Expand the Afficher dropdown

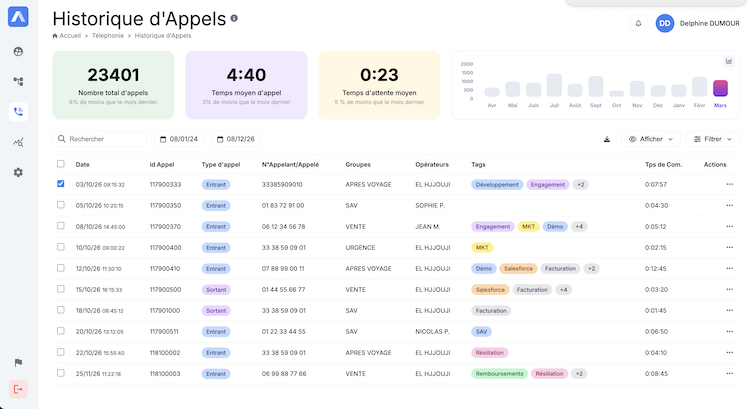click(652, 139)
